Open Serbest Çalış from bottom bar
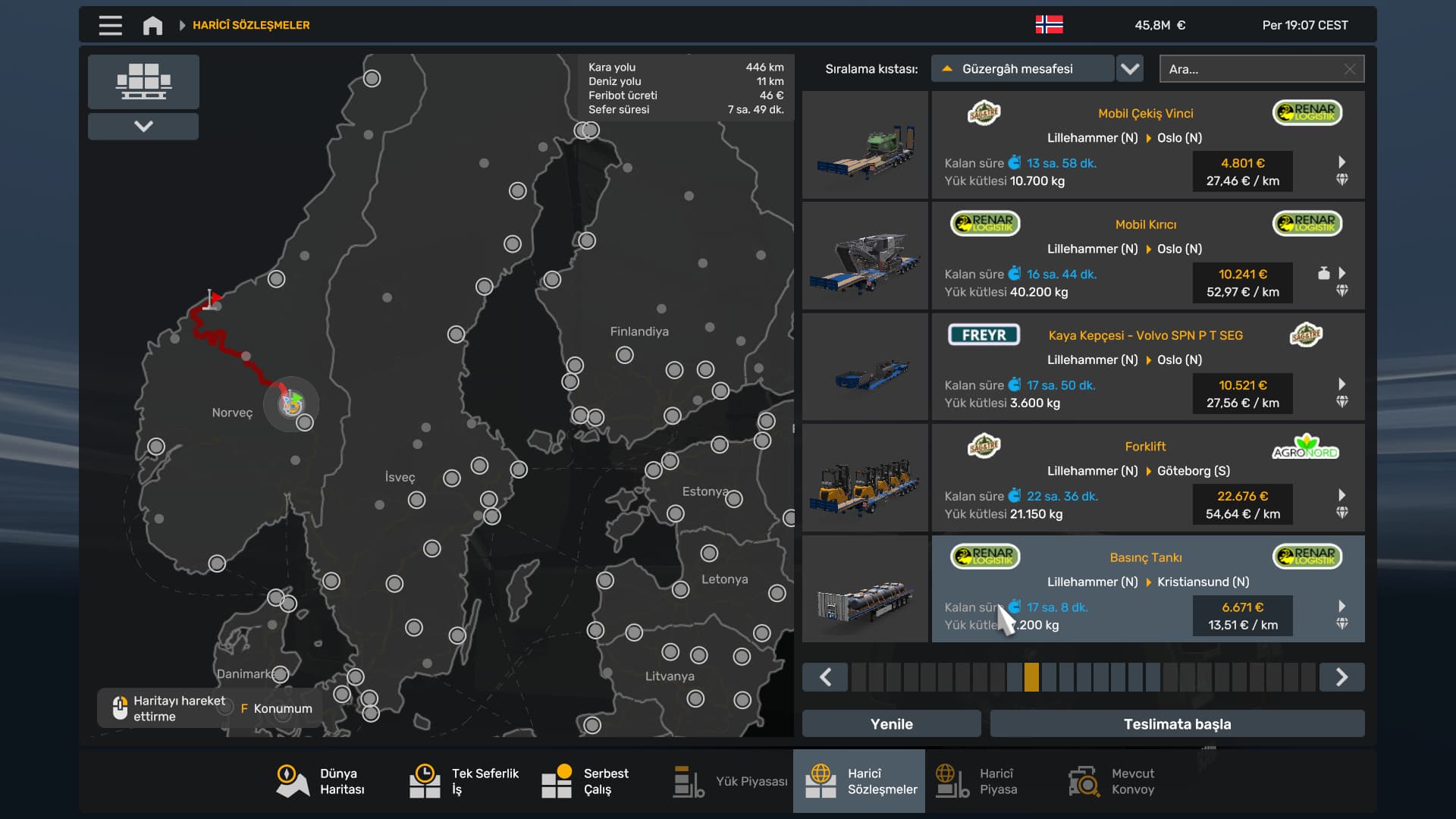 point(585,781)
